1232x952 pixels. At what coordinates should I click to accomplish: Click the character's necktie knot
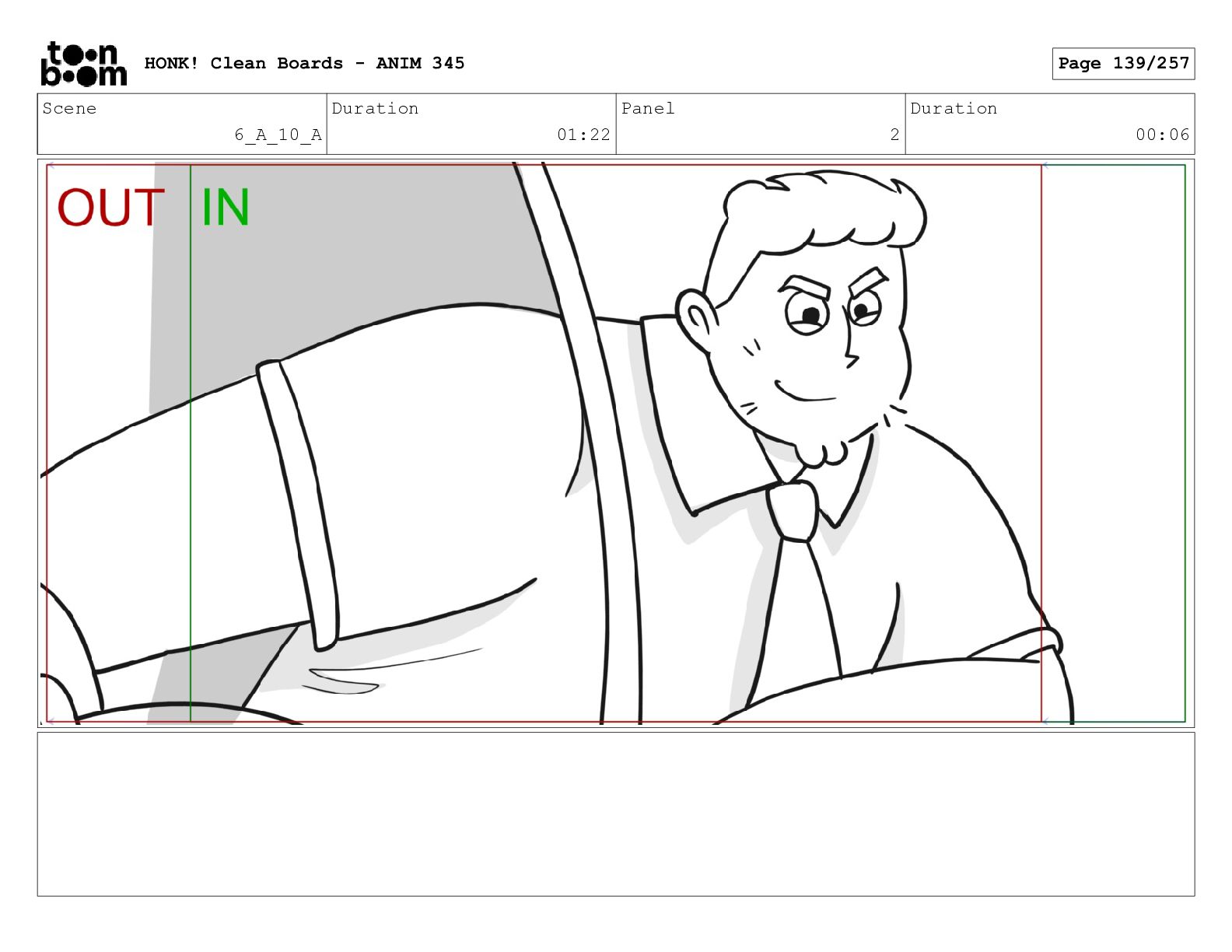(793, 510)
